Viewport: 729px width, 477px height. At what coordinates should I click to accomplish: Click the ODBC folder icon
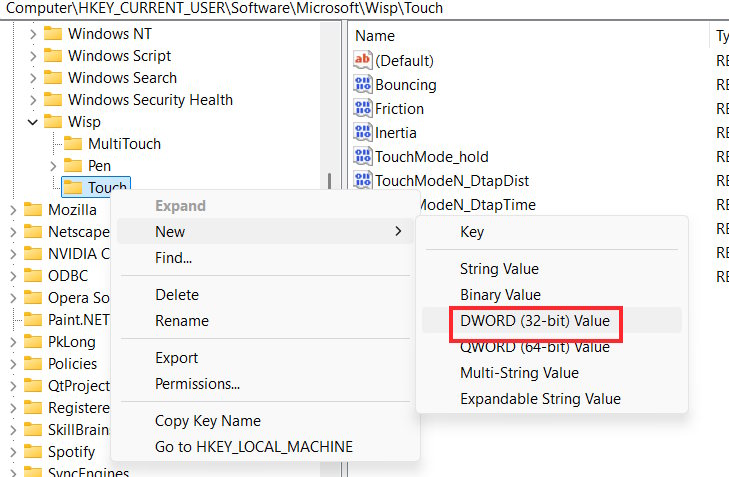click(x=33, y=276)
